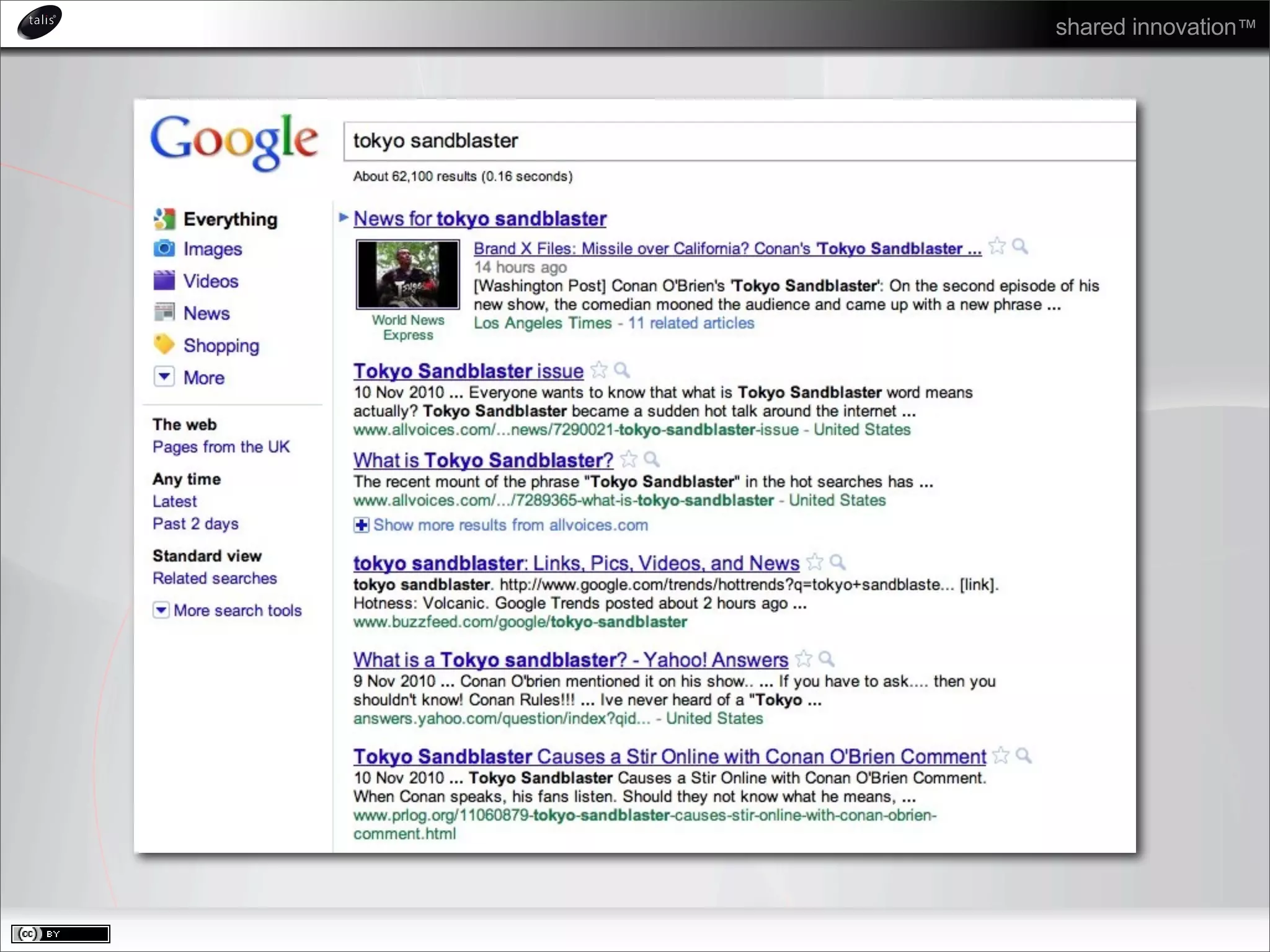Click the World News Express thumbnail
The width and height of the screenshot is (1270, 952).
coord(408,275)
